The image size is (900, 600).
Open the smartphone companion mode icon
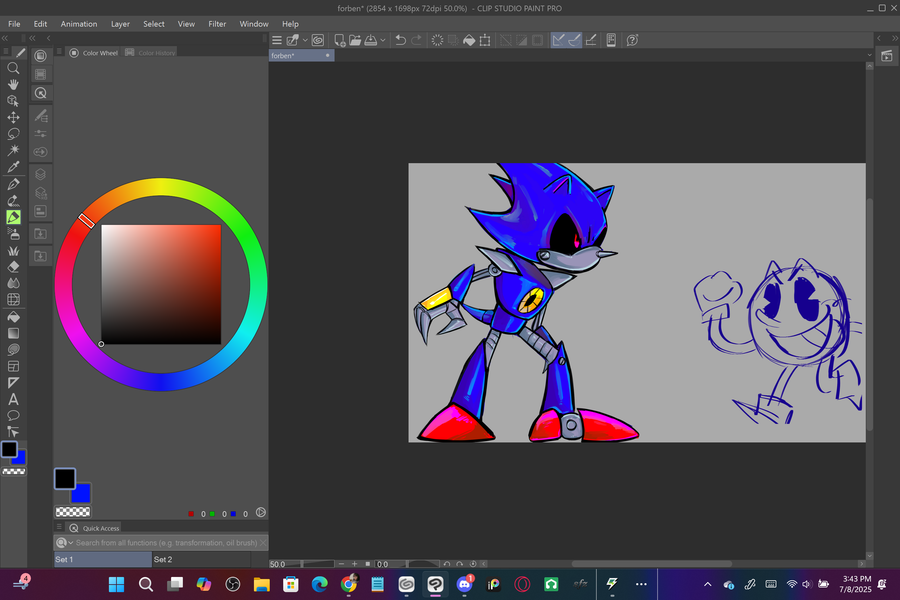click(611, 40)
